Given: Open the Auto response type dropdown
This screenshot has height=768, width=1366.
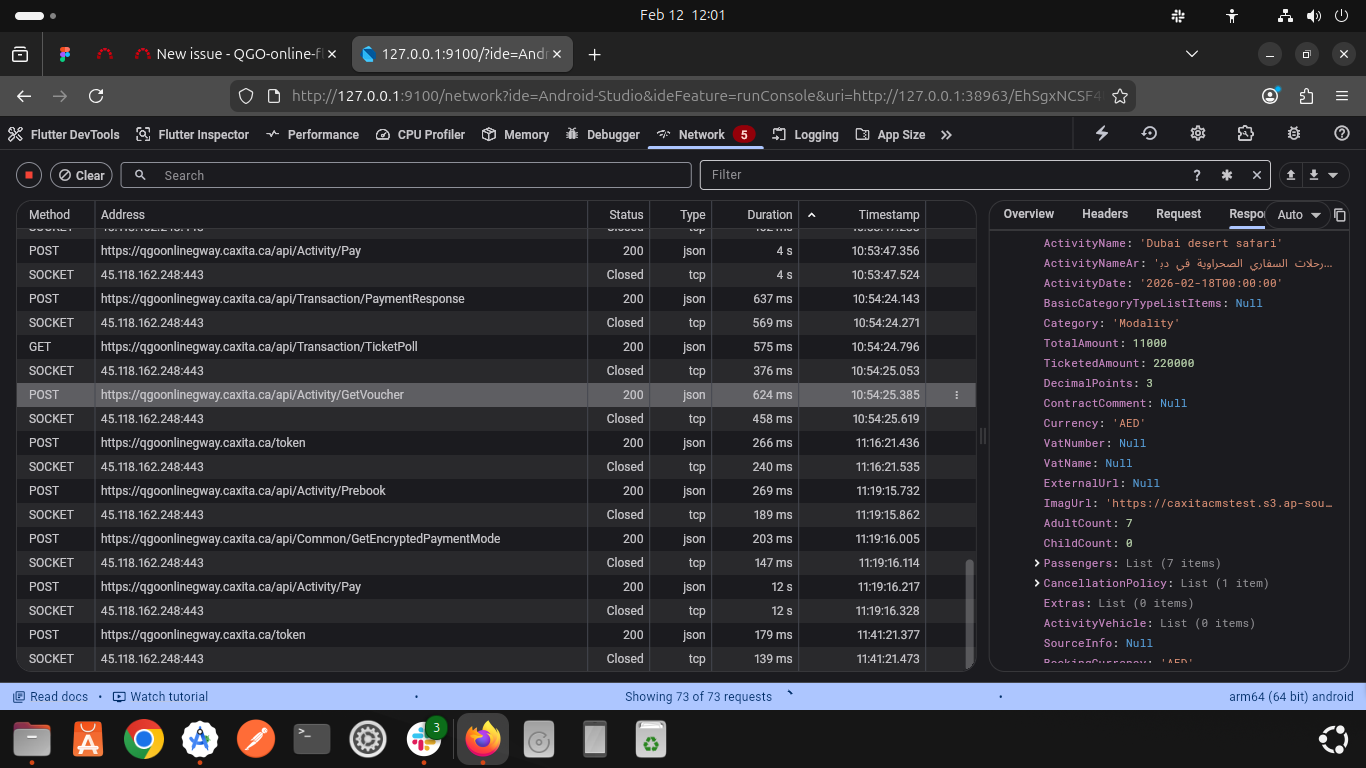Looking at the screenshot, I should [1299, 215].
